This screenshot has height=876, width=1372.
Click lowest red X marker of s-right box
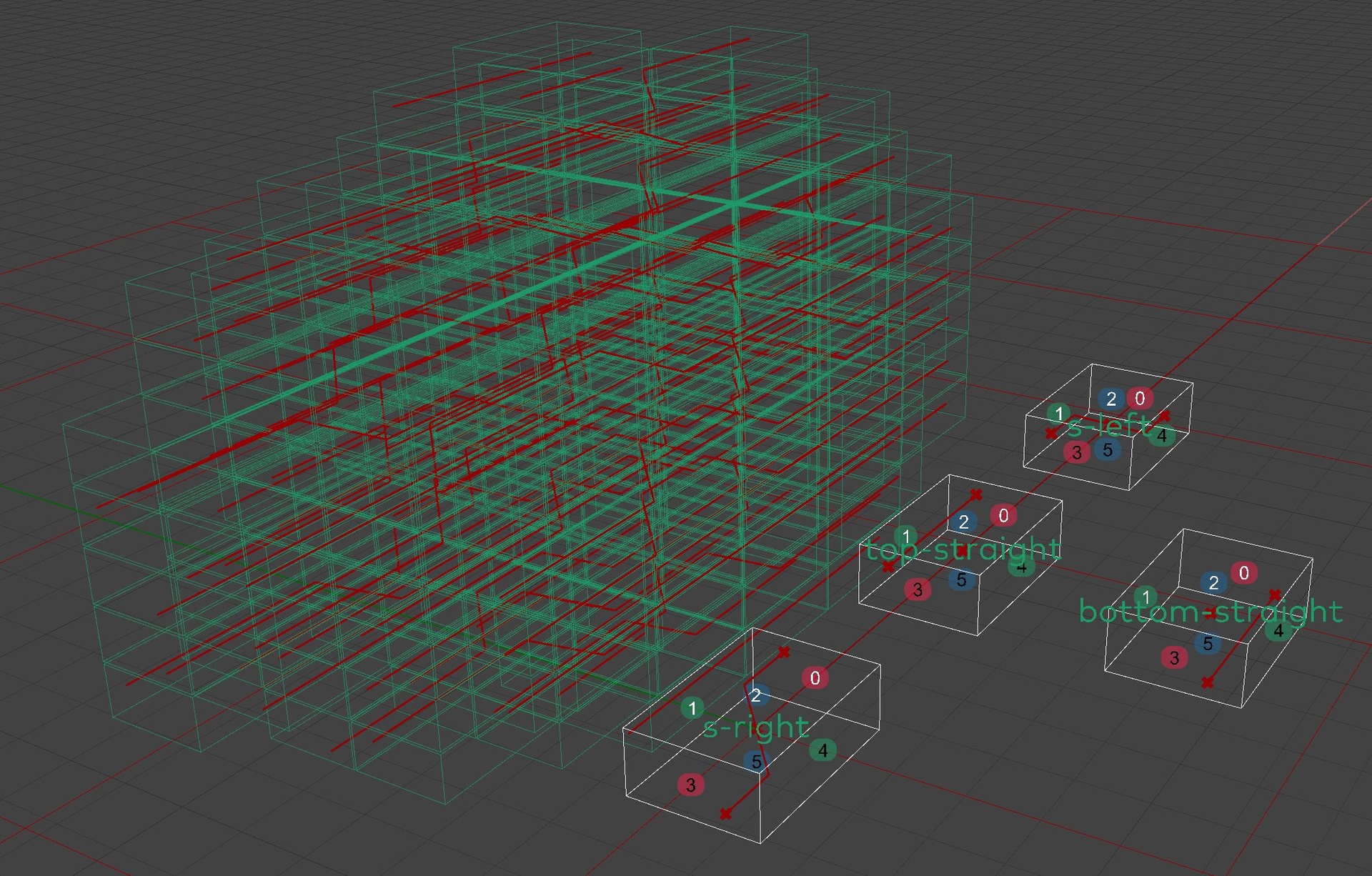726,814
